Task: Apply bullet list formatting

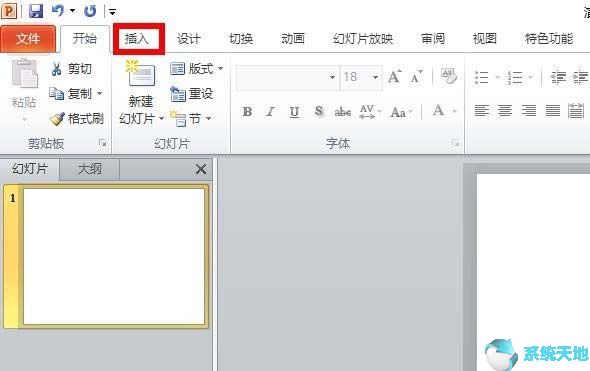Action: 482,78
